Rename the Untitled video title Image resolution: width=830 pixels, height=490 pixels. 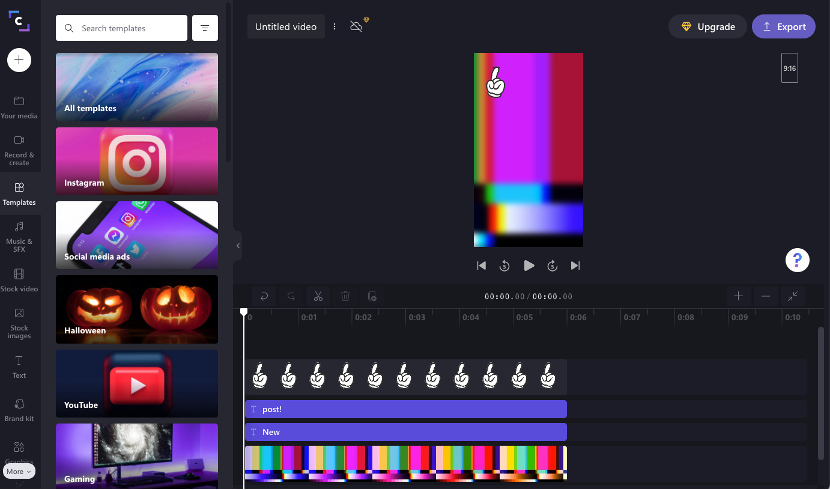tap(286, 26)
